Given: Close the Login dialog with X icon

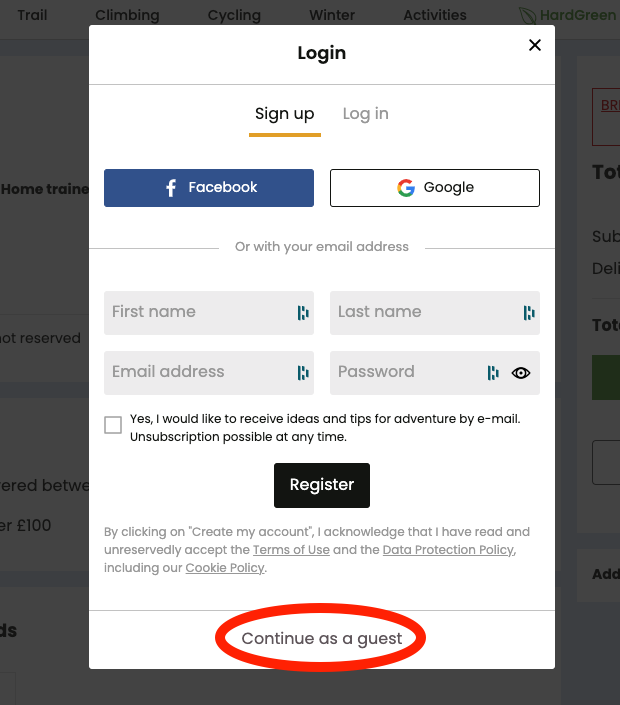Looking at the screenshot, I should [535, 45].
